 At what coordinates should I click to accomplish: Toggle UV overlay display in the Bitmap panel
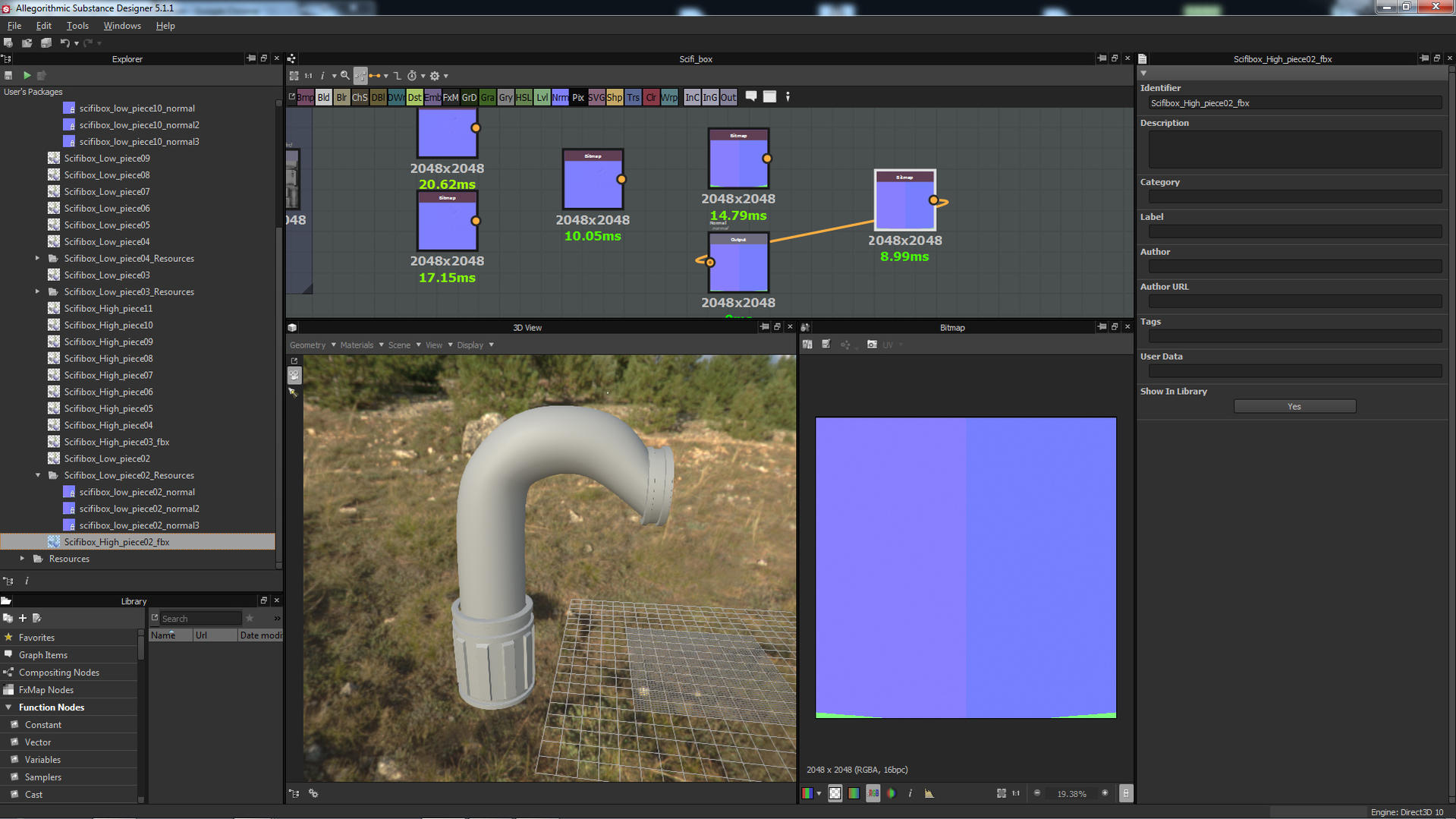pos(888,344)
